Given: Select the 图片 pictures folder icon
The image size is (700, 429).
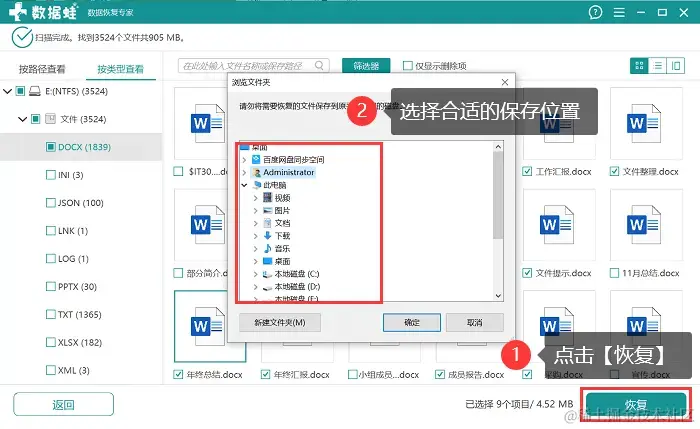Looking at the screenshot, I should (x=267, y=210).
